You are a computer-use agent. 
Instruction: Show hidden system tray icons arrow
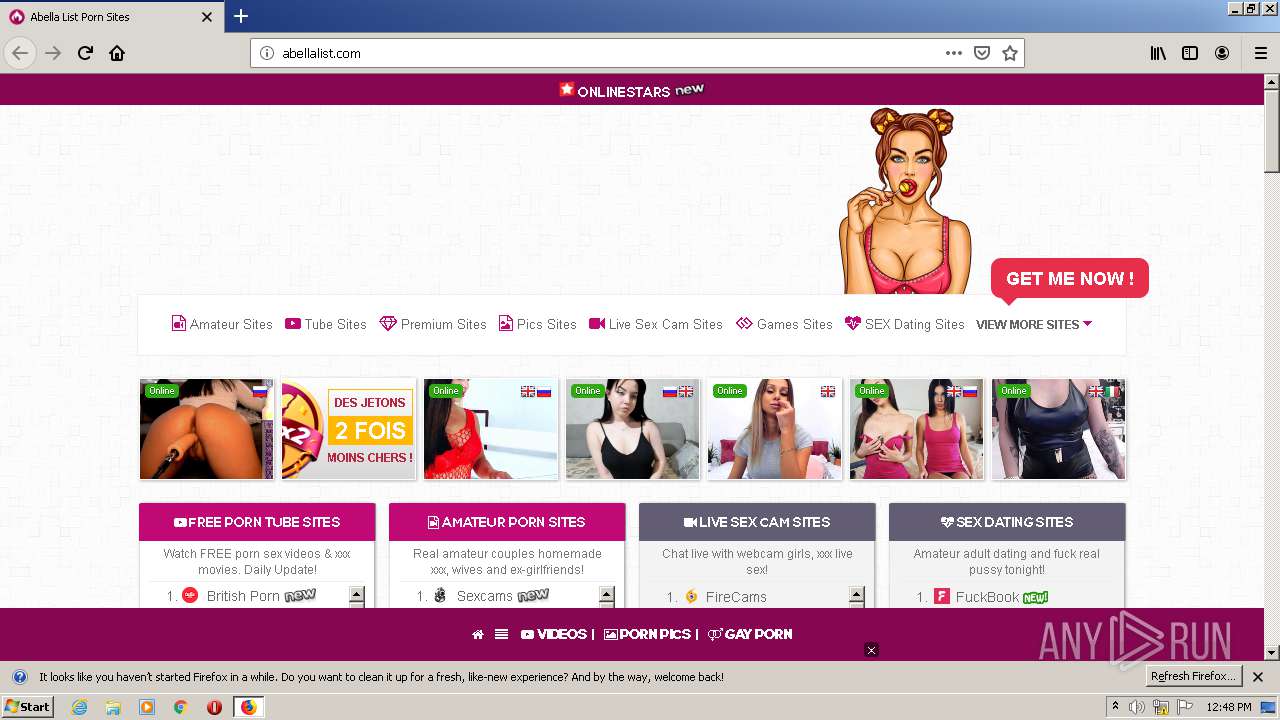(1115, 707)
